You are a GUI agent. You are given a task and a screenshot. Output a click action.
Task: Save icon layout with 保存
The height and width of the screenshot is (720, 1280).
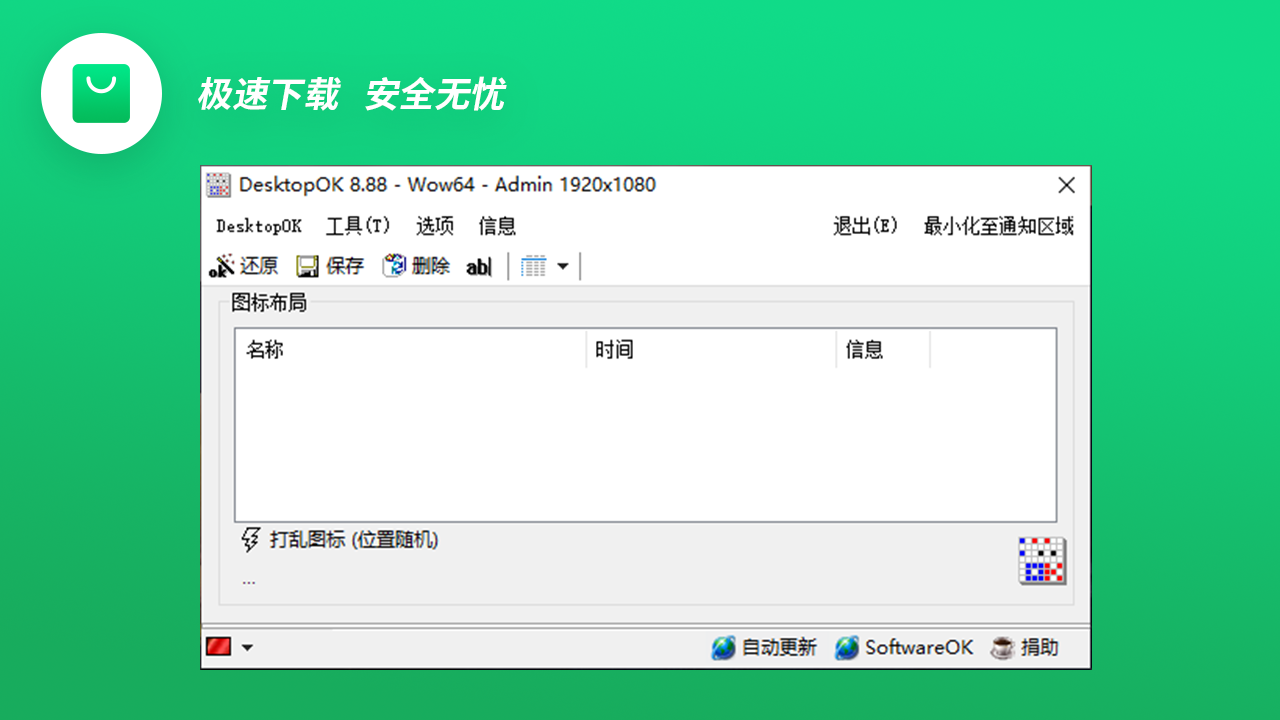(x=331, y=266)
